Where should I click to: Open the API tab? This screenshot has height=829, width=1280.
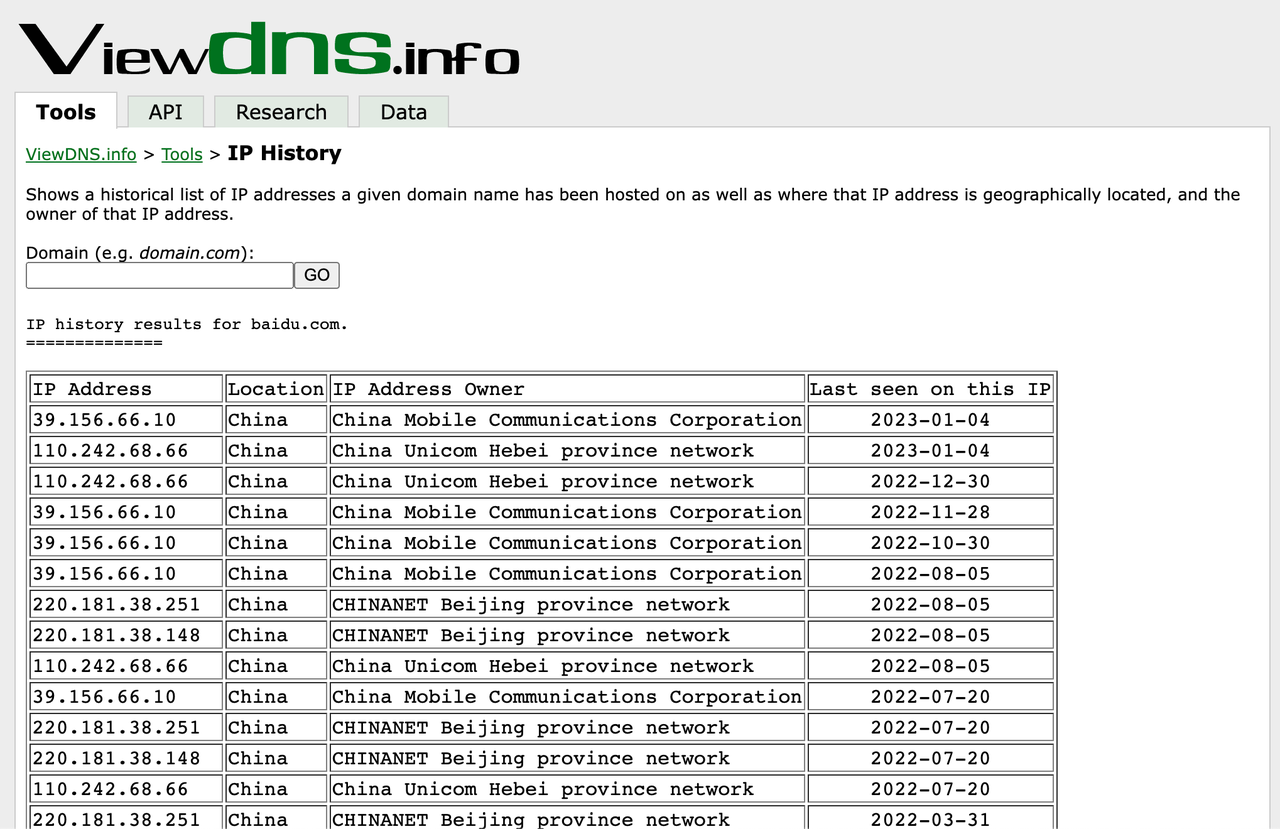pos(166,112)
